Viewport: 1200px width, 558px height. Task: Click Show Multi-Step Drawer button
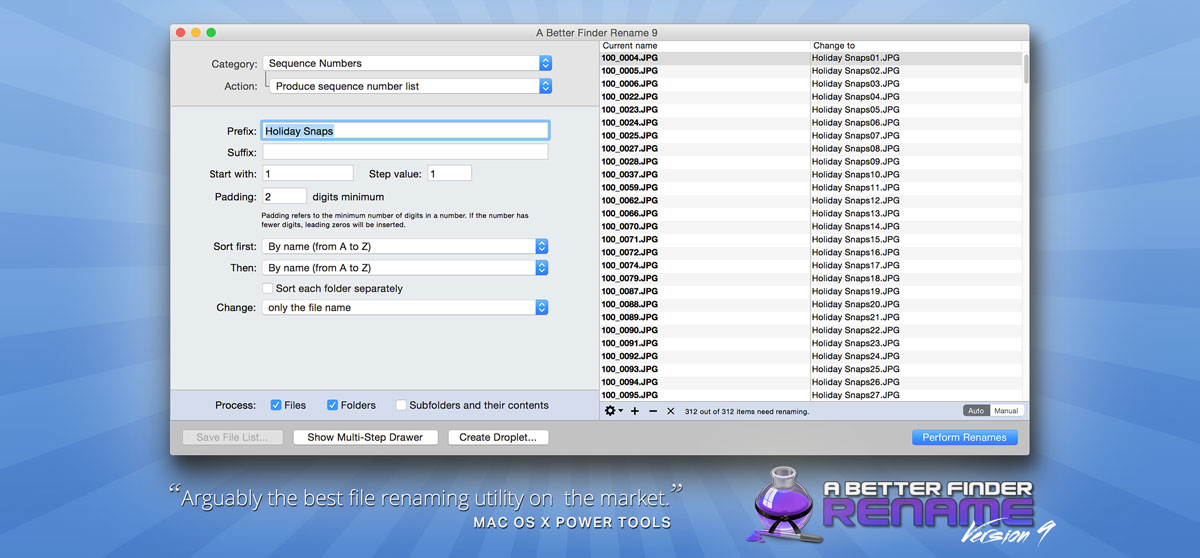(365, 437)
